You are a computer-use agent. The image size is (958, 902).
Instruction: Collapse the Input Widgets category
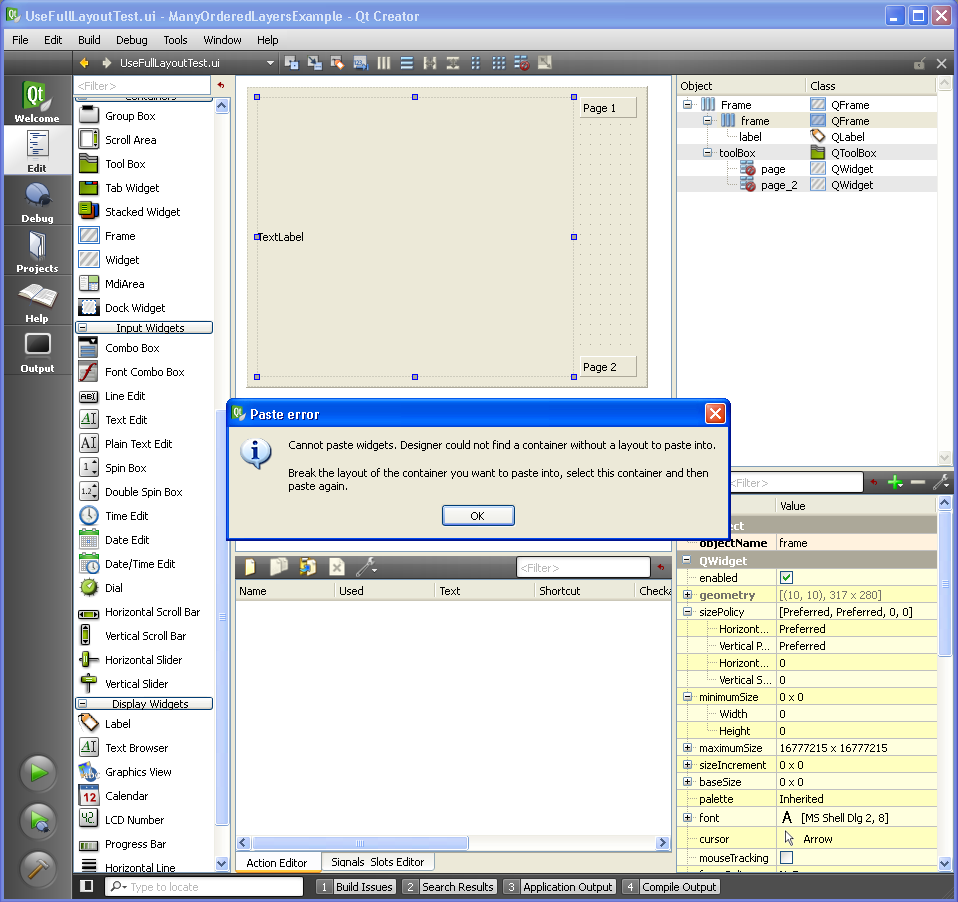click(x=82, y=328)
